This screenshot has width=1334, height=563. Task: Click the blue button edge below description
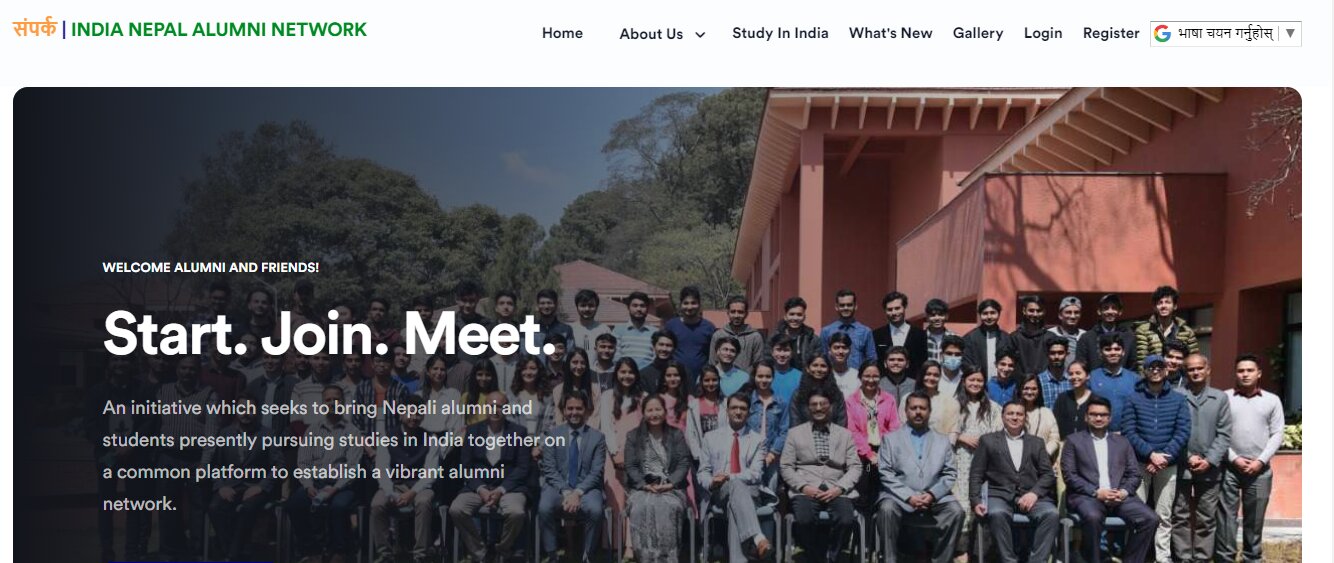(x=189, y=561)
